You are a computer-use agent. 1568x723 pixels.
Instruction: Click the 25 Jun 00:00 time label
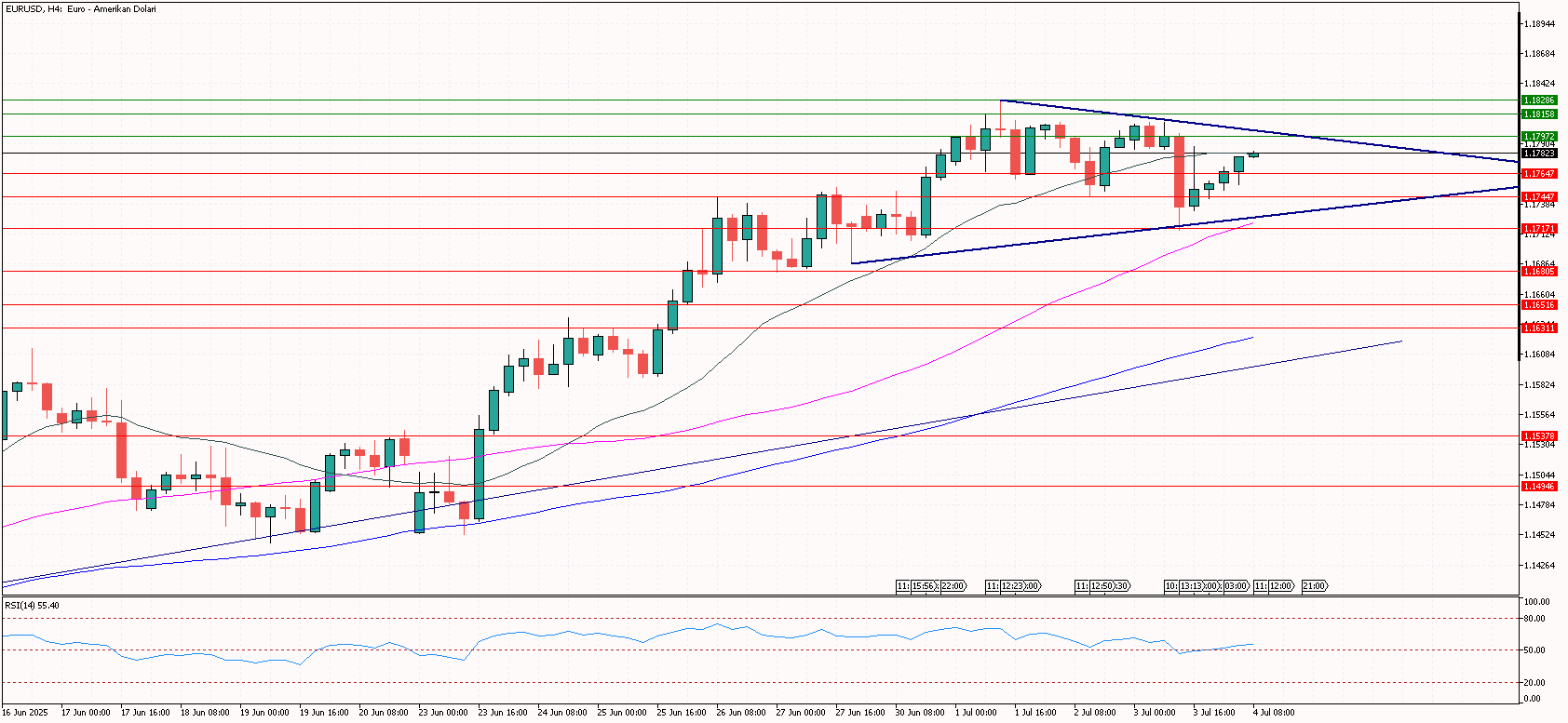(622, 713)
